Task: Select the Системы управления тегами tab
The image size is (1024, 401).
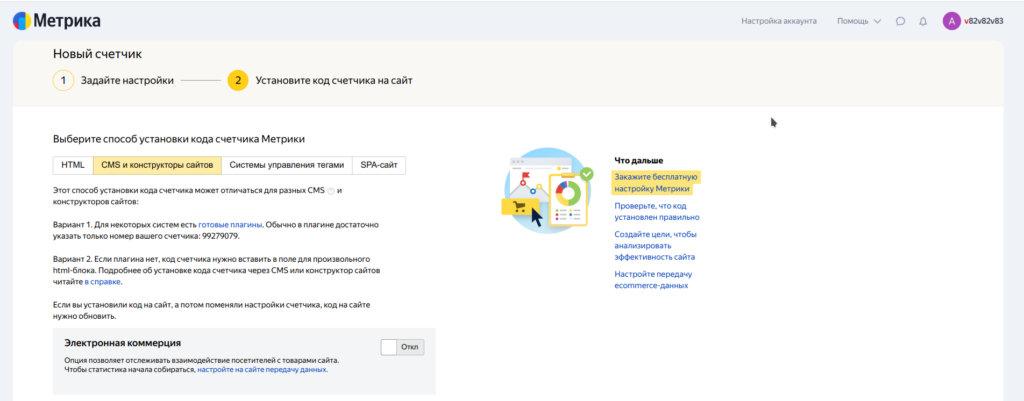Action: pyautogui.click(x=286, y=165)
